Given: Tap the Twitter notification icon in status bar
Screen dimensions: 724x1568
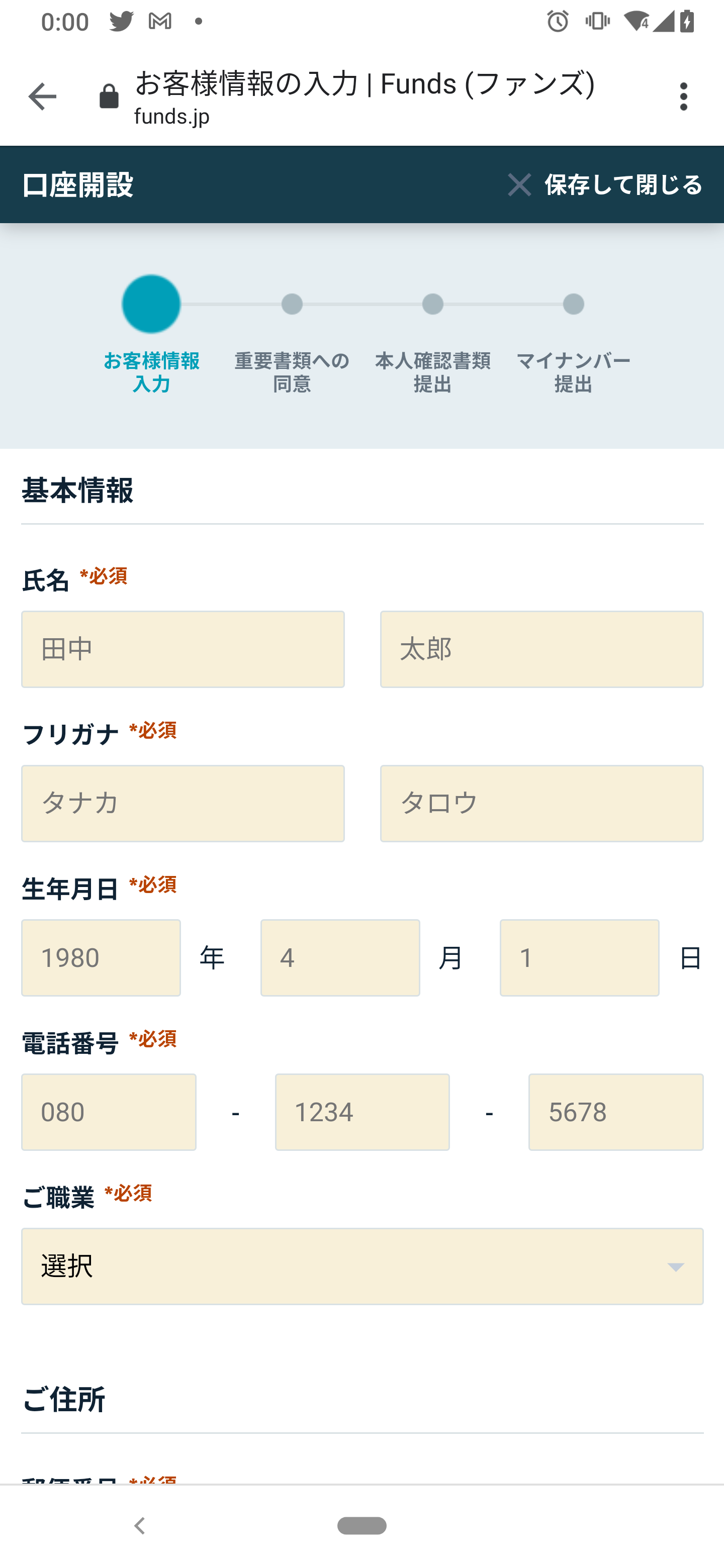Looking at the screenshot, I should tap(121, 22).
